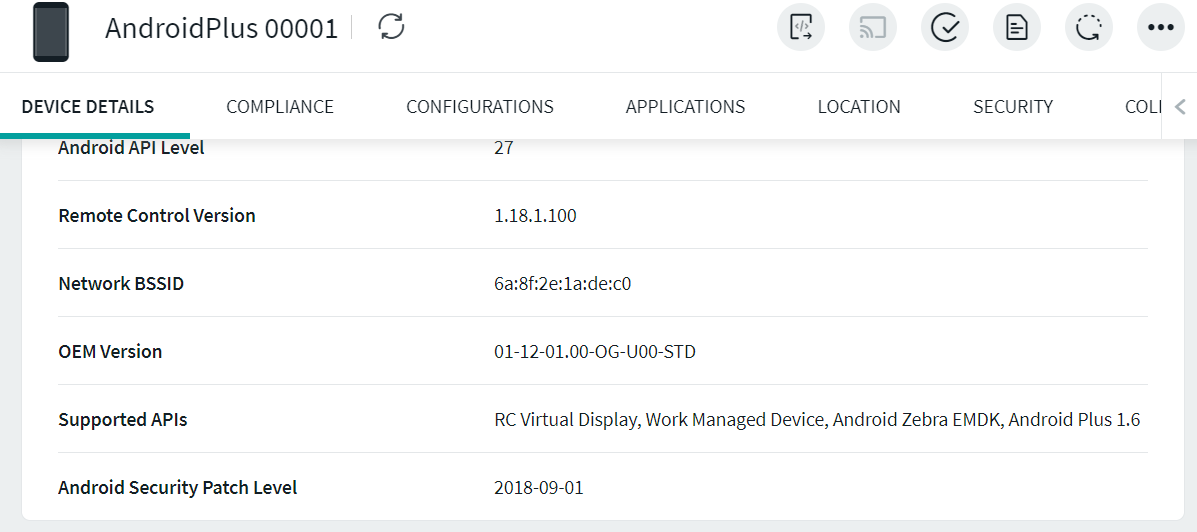Click the phone device thumbnail icon
Screen dimensions: 1197x532
coord(51,31)
